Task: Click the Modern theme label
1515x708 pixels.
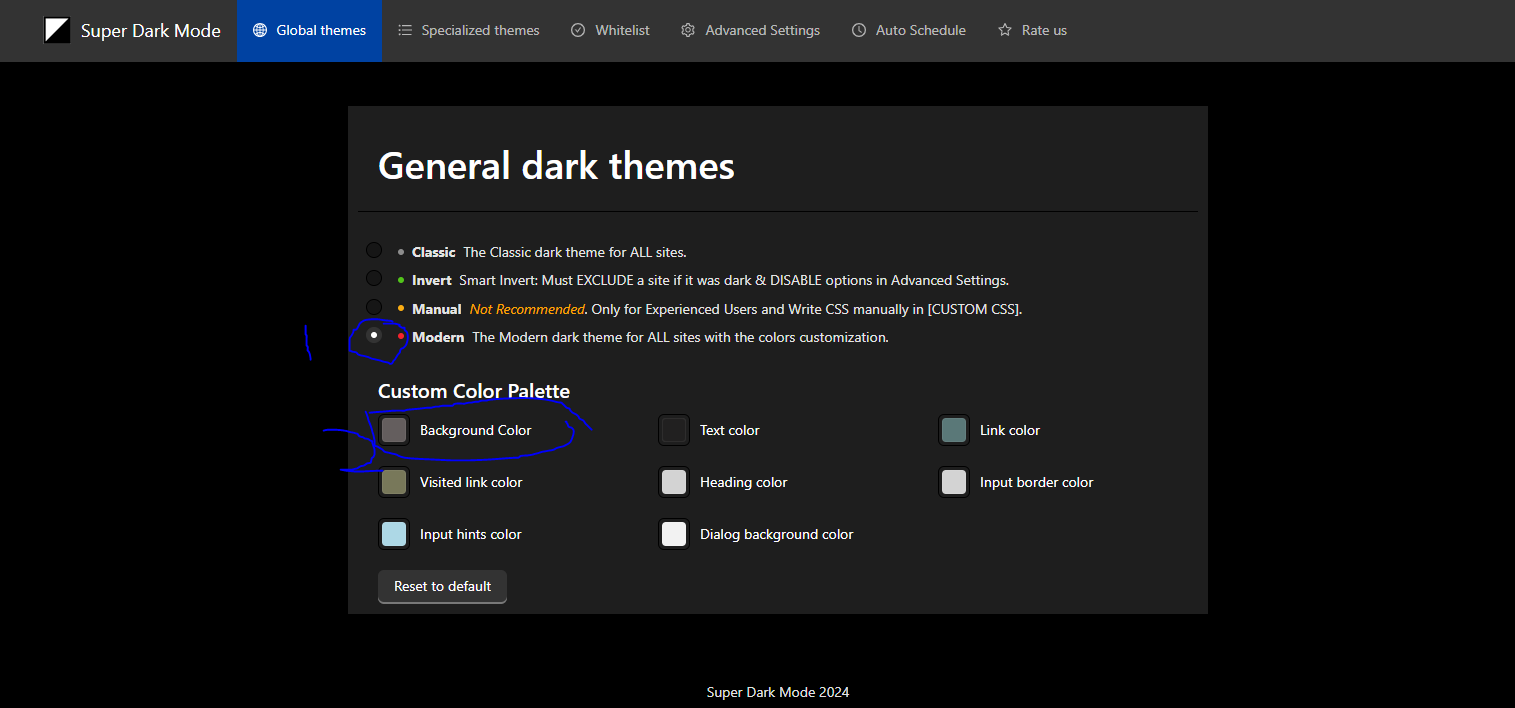Action: tap(438, 337)
